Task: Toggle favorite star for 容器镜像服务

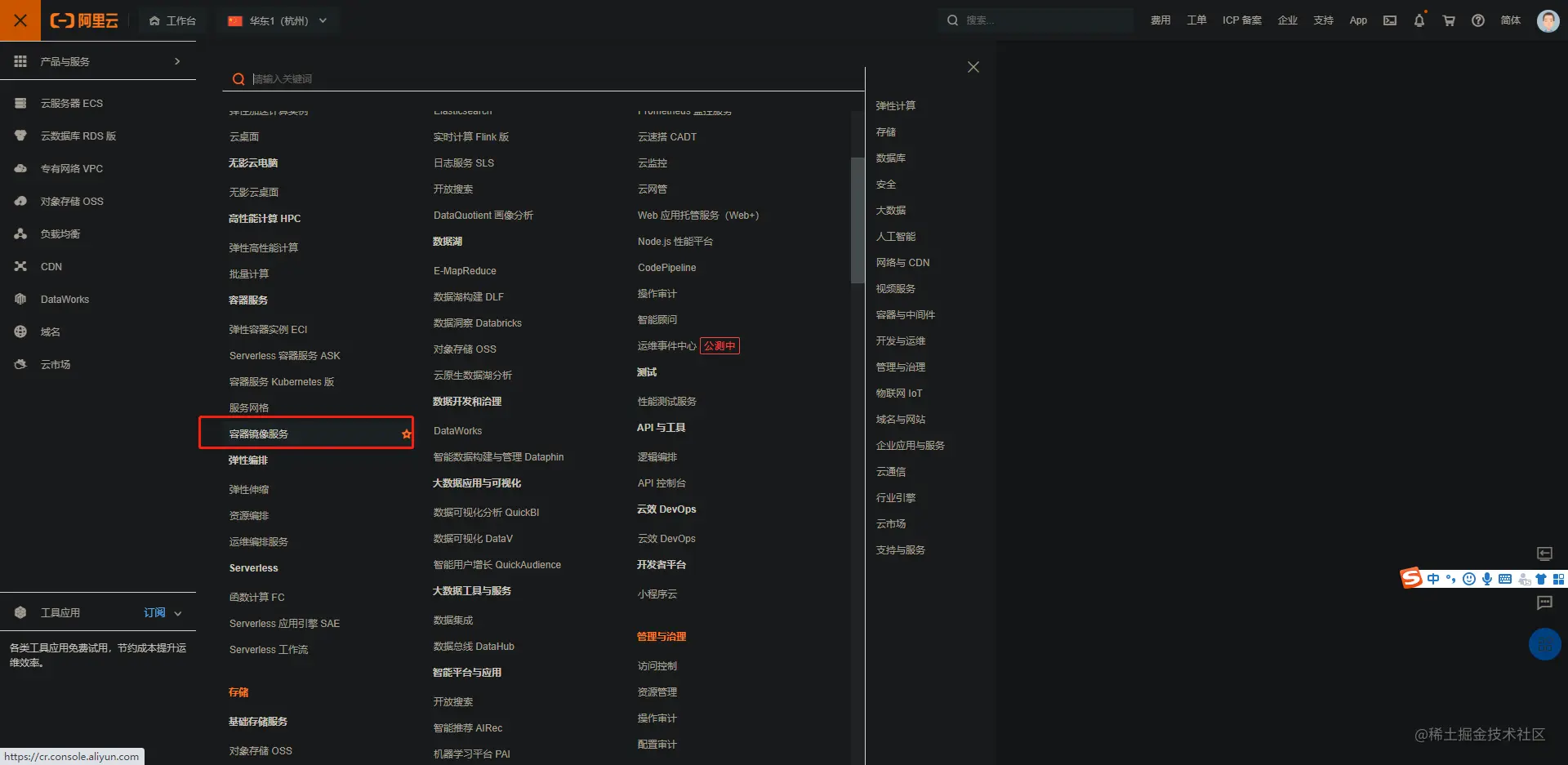Action: point(406,434)
